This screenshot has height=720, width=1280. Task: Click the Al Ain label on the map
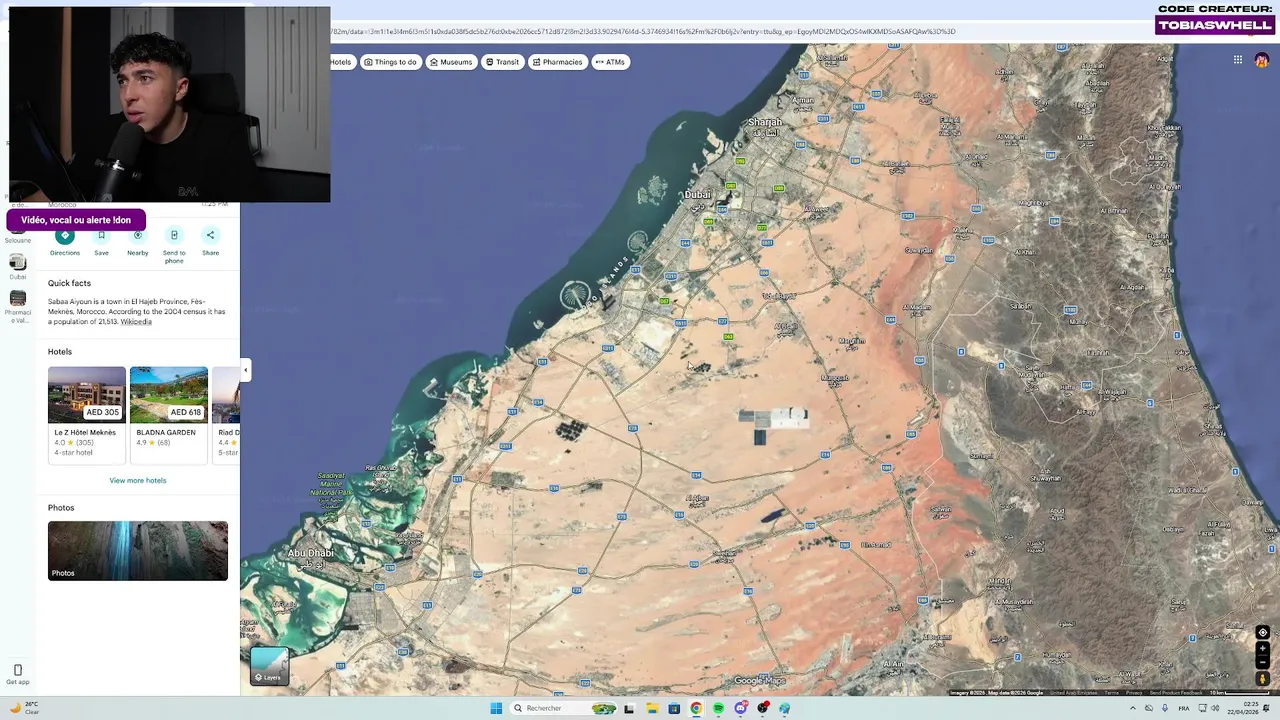[x=893, y=664]
